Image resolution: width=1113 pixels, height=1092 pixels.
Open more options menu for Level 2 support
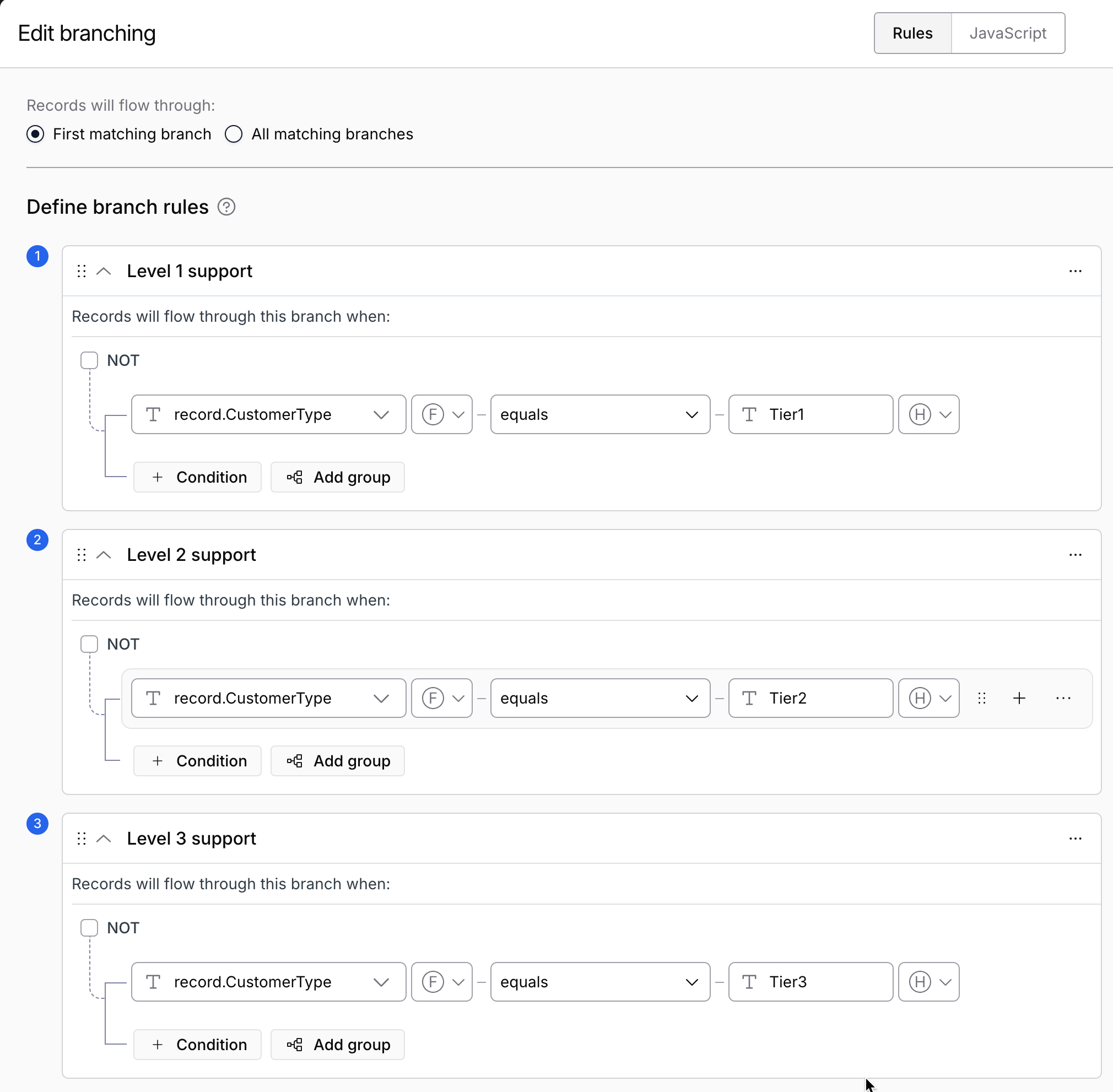pyautogui.click(x=1075, y=555)
